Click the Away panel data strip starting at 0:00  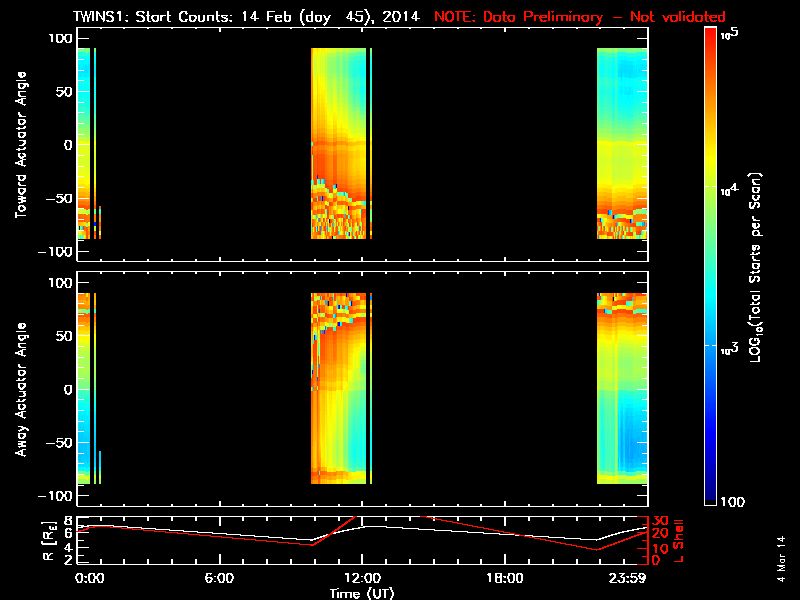tap(84, 388)
